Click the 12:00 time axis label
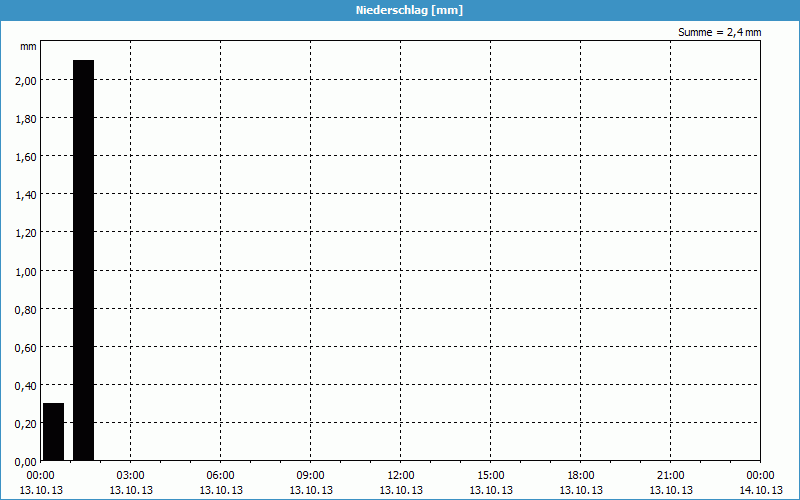The image size is (800, 500). click(401, 476)
